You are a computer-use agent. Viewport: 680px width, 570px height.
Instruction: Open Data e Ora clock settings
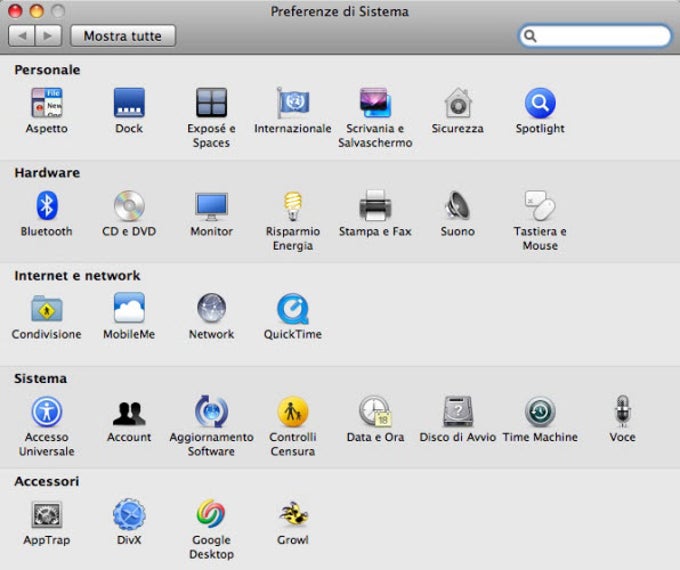click(x=375, y=411)
